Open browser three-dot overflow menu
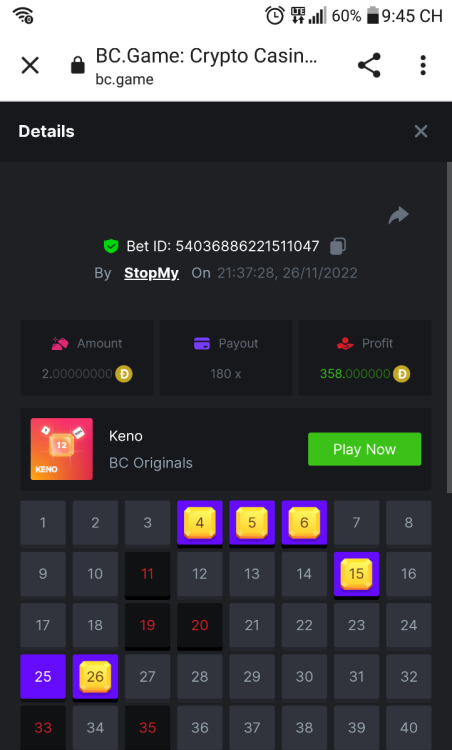The height and width of the screenshot is (750, 452). pyautogui.click(x=423, y=65)
